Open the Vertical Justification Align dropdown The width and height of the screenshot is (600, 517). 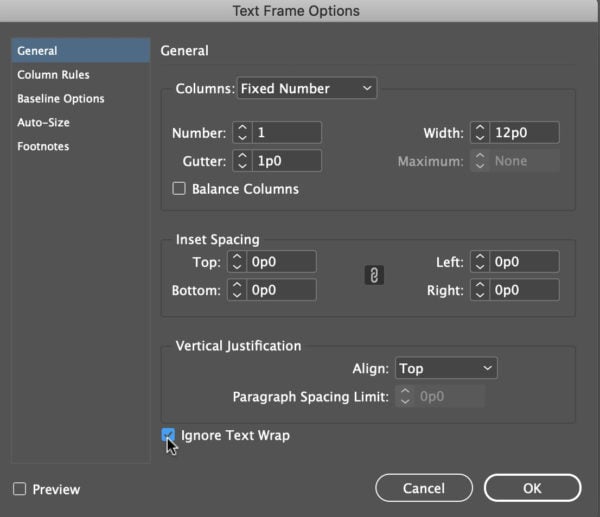(x=446, y=368)
